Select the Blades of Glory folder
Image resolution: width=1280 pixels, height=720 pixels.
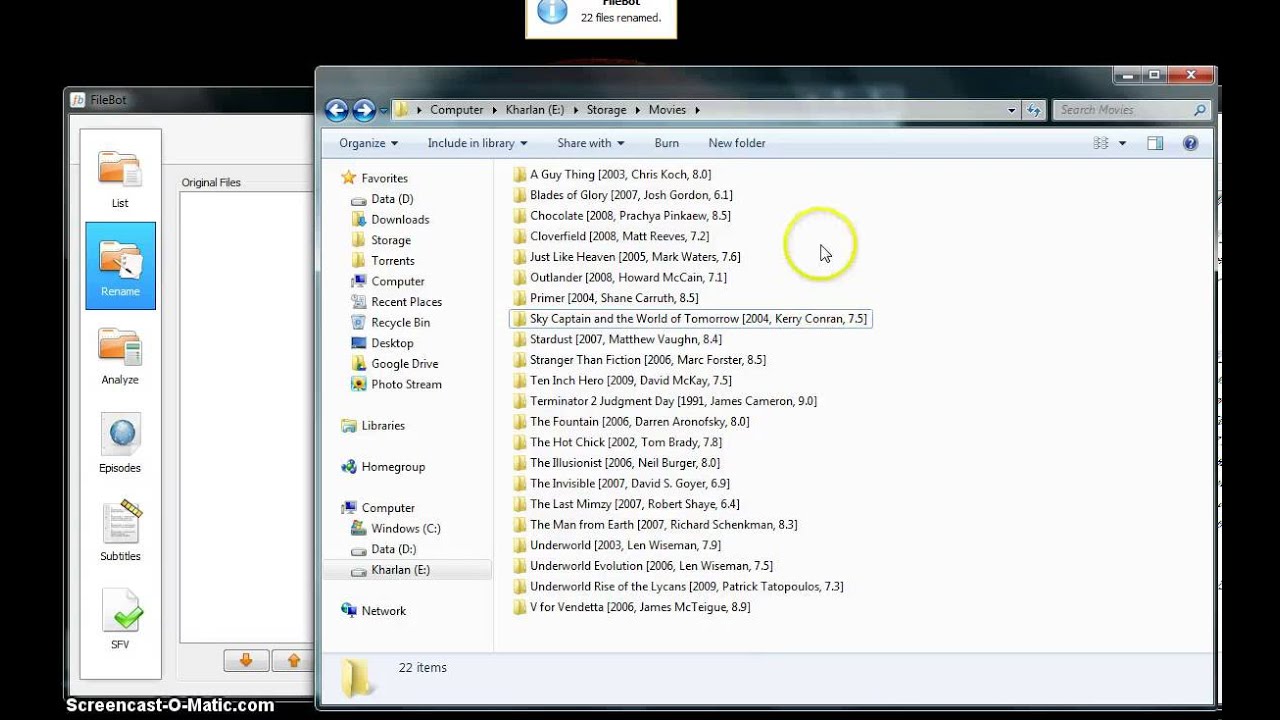pos(630,195)
